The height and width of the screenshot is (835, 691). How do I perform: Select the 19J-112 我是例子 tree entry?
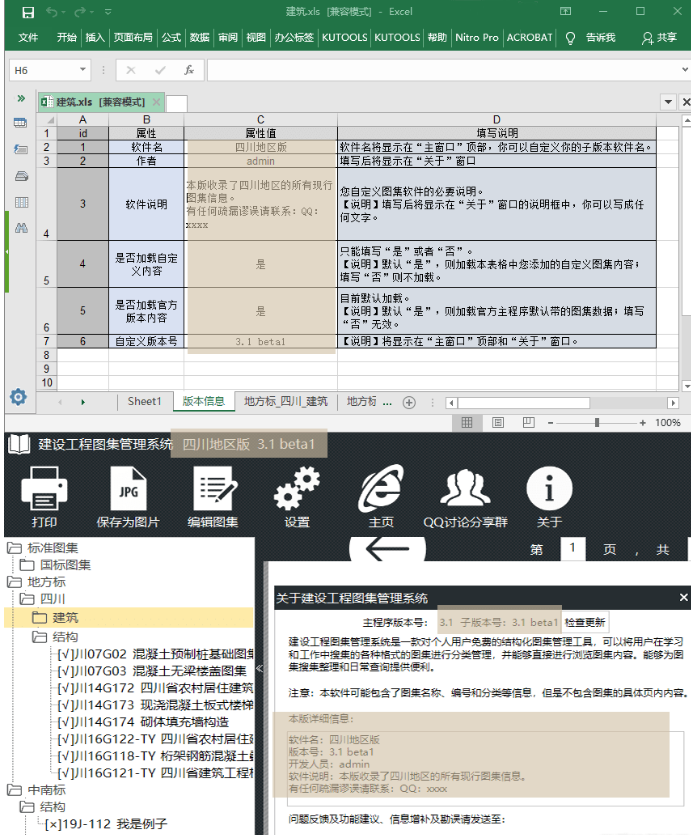106,824
